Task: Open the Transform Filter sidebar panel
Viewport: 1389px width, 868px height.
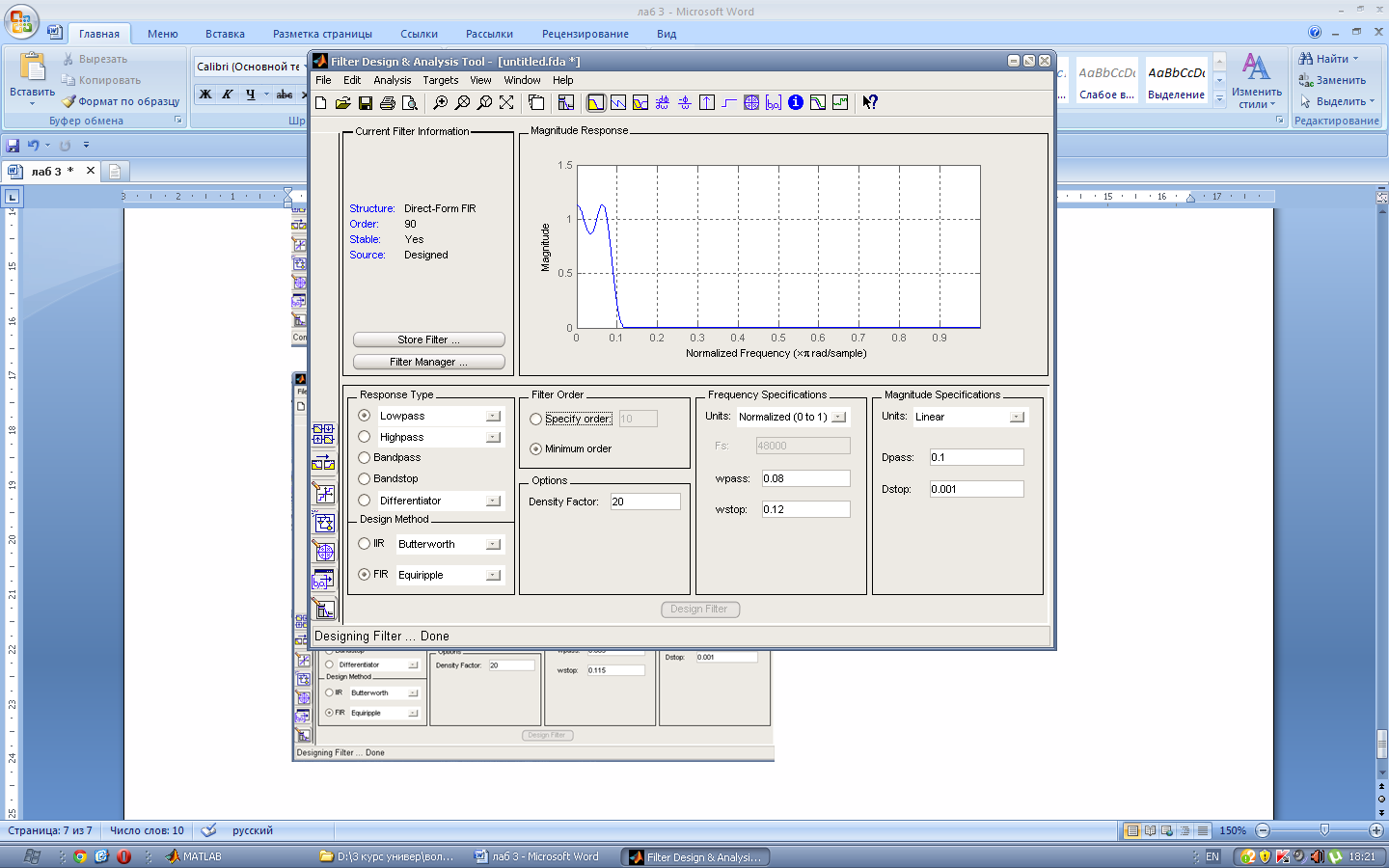Action: coord(323,463)
